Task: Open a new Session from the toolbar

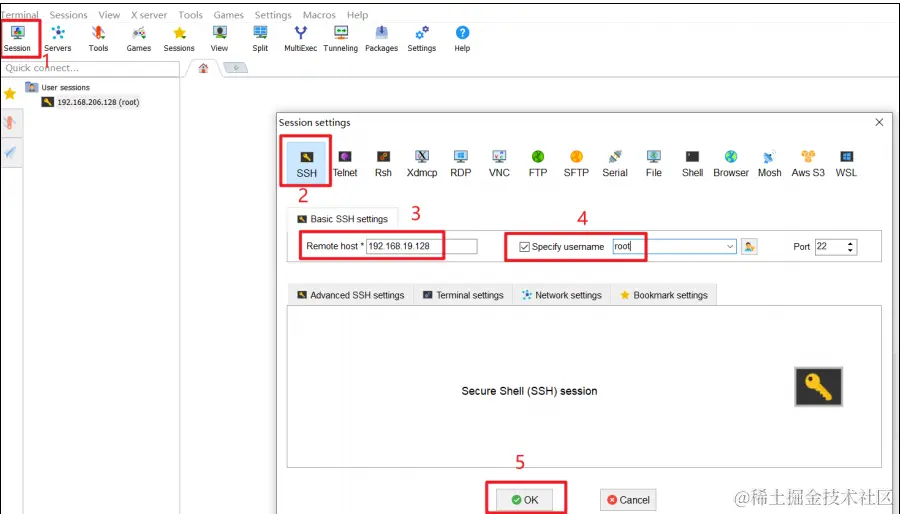Action: tap(17, 39)
